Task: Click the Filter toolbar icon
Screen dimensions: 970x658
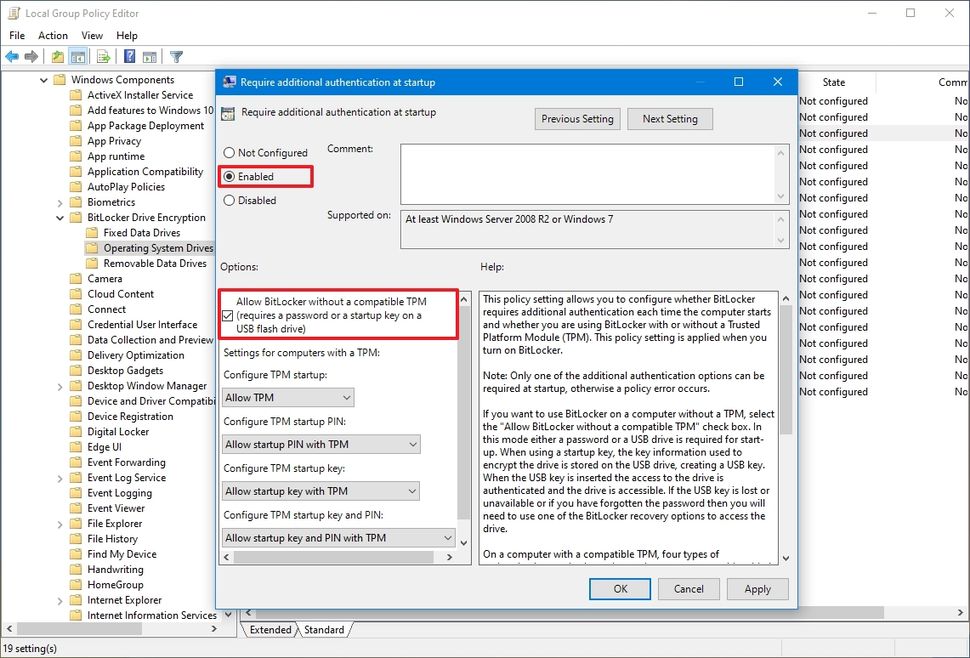Action: pyautogui.click(x=177, y=56)
